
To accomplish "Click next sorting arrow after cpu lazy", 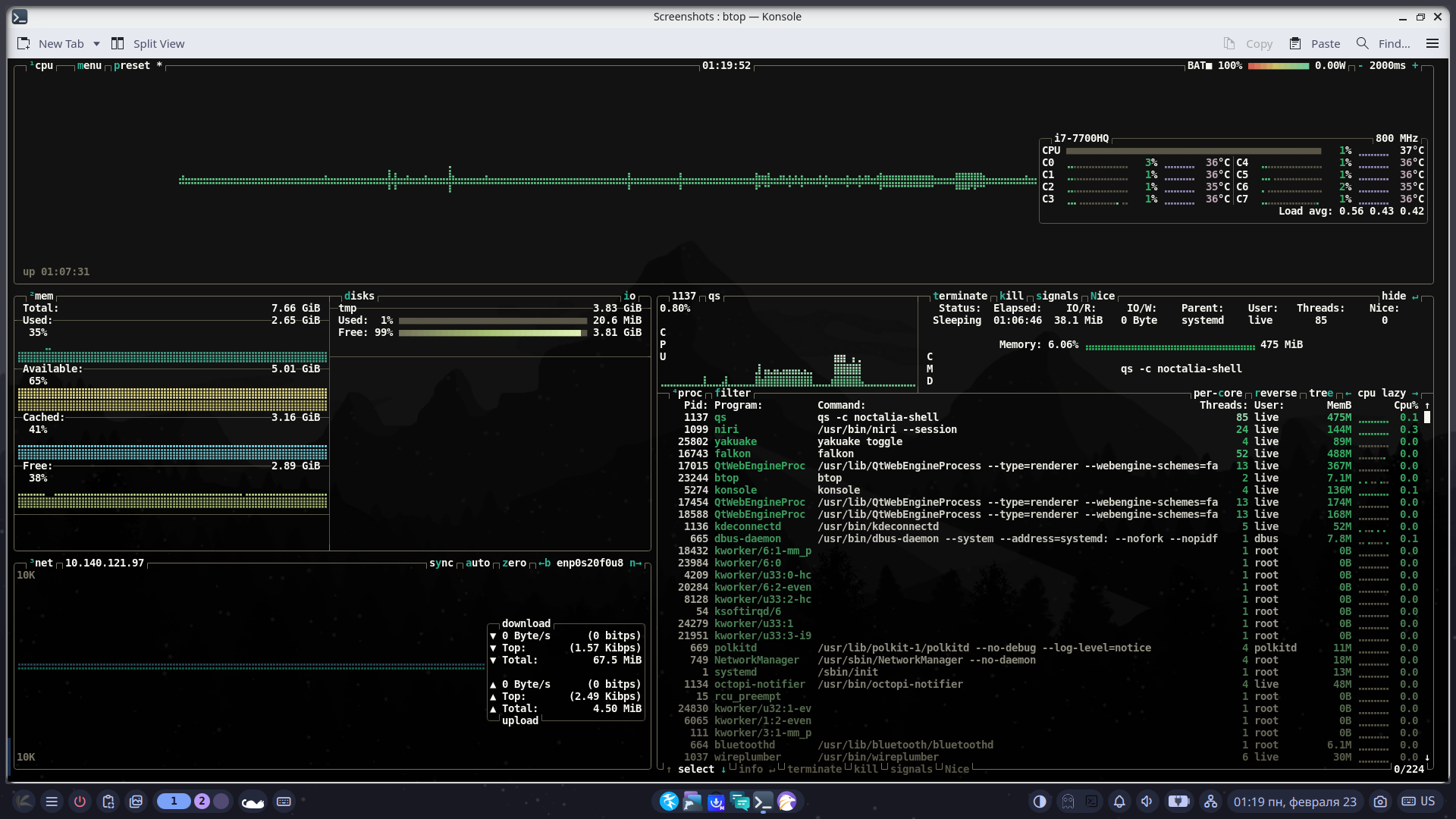I will [x=1414, y=393].
